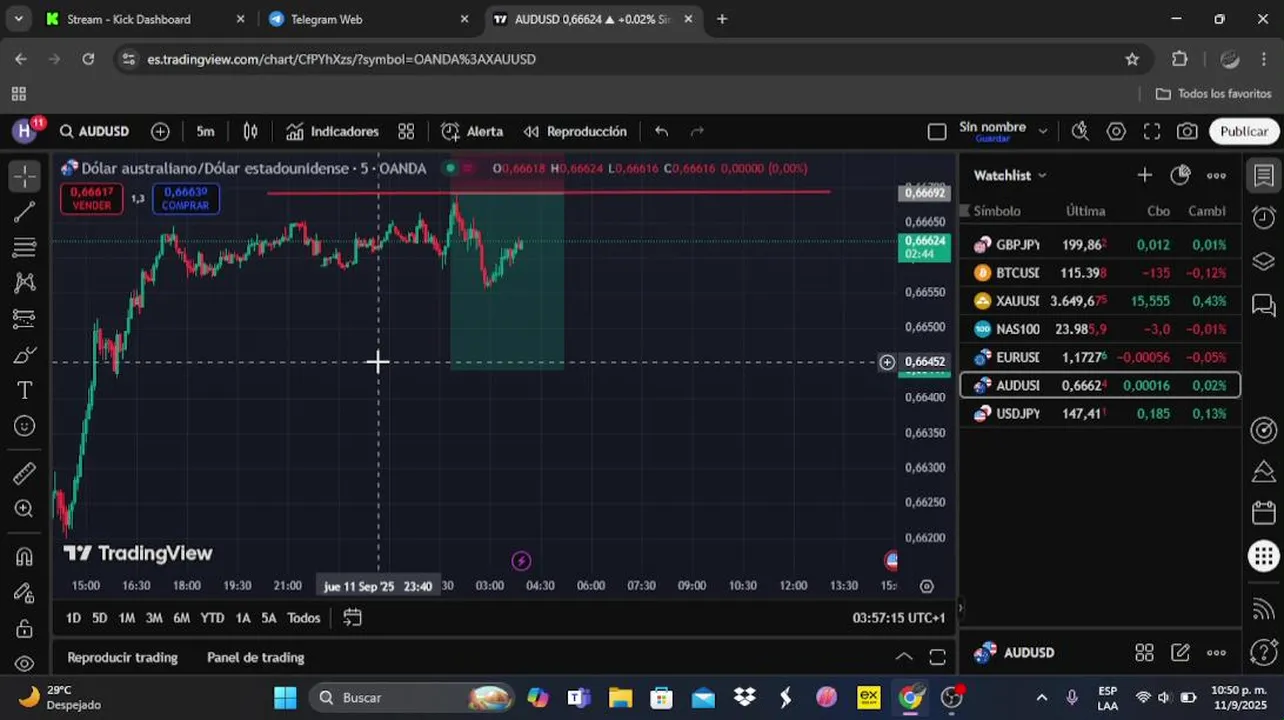Open watchlist more options menu

tap(1216, 175)
